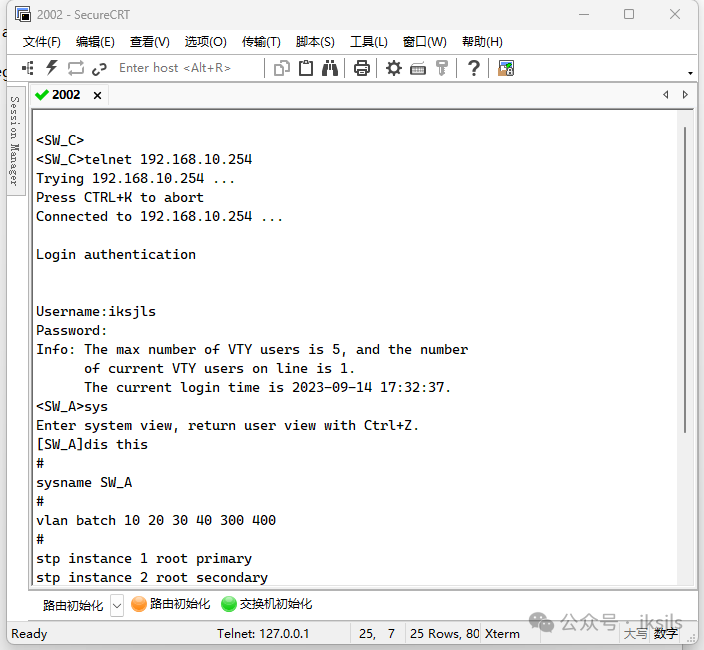Expand the toolbar overflow arrow

pos(690,73)
